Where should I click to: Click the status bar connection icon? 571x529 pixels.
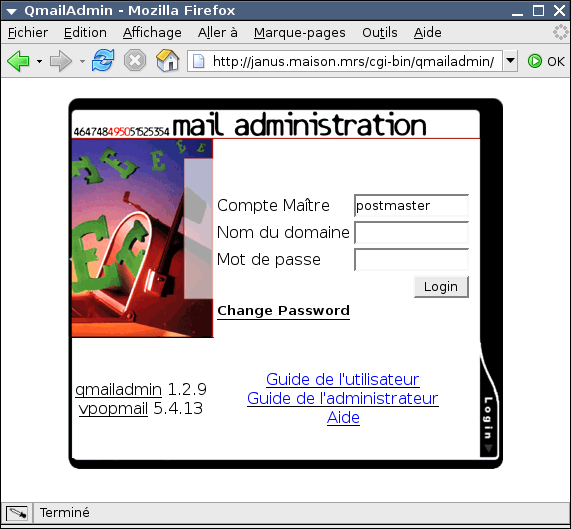pos(17,513)
